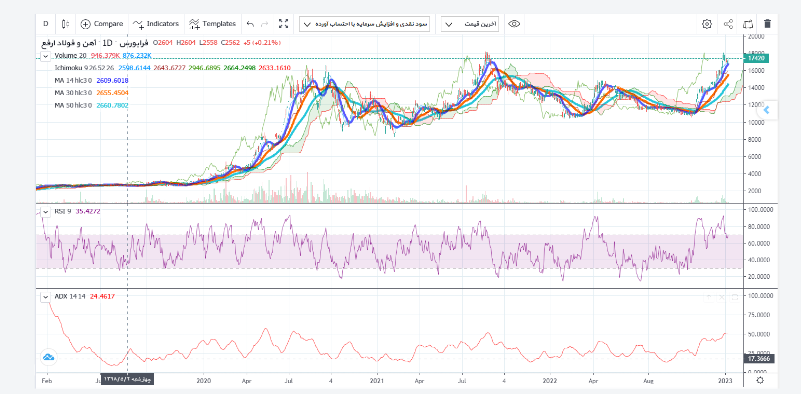Click the blue chart logo icon
This screenshot has height=394, width=801.
click(x=49, y=357)
